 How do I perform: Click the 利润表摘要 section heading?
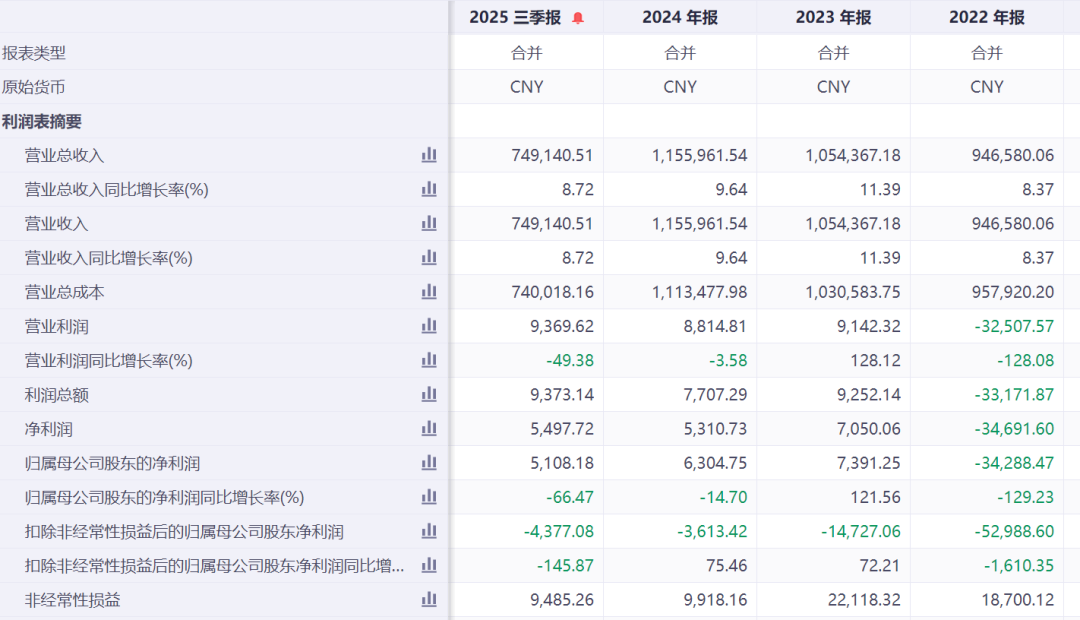pyautogui.click(x=42, y=122)
